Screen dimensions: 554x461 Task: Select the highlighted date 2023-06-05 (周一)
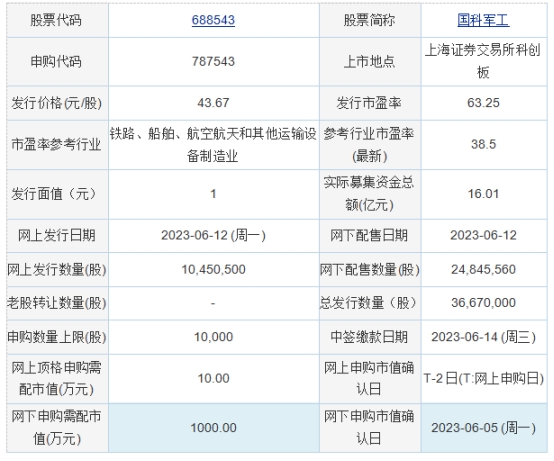pos(483,428)
